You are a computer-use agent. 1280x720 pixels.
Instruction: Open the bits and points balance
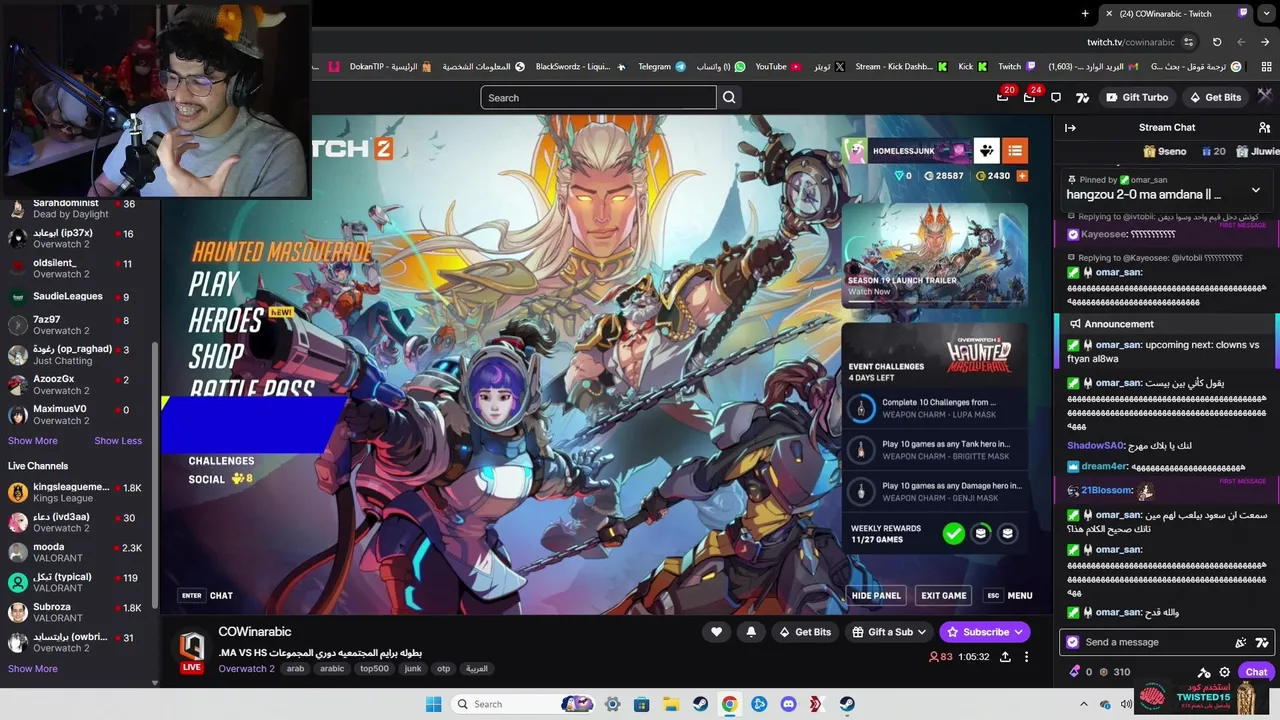pyautogui.click(x=1099, y=672)
